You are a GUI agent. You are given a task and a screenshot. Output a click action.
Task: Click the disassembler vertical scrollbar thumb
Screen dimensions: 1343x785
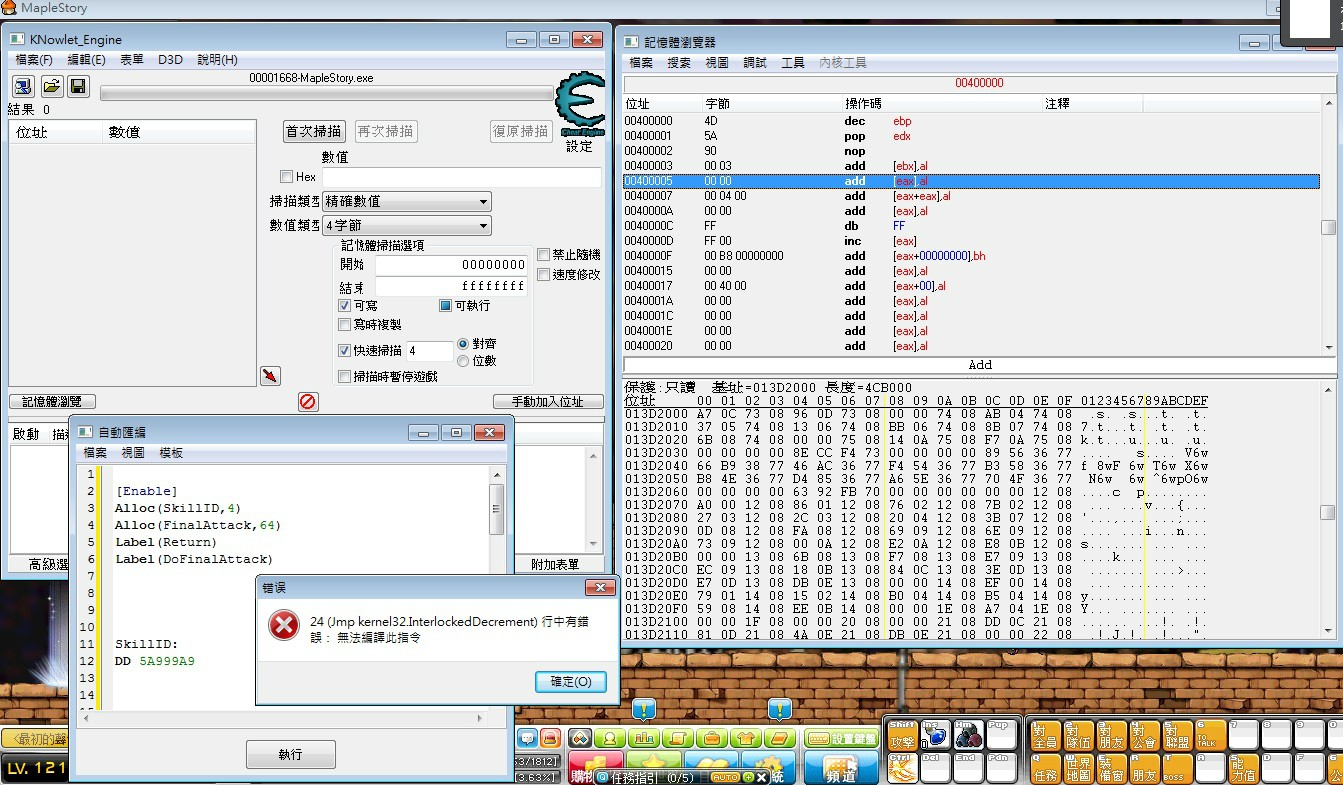tap(1328, 227)
